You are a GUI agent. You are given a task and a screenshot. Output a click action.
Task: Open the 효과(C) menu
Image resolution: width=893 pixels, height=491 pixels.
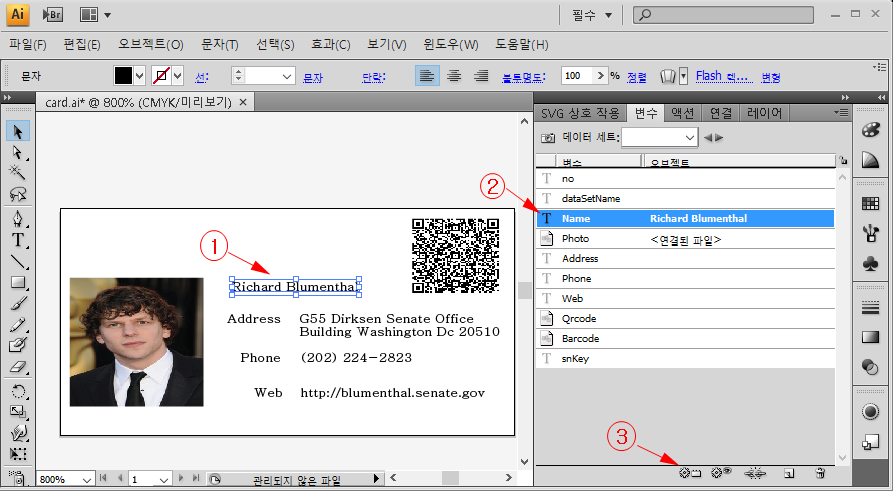pos(329,45)
